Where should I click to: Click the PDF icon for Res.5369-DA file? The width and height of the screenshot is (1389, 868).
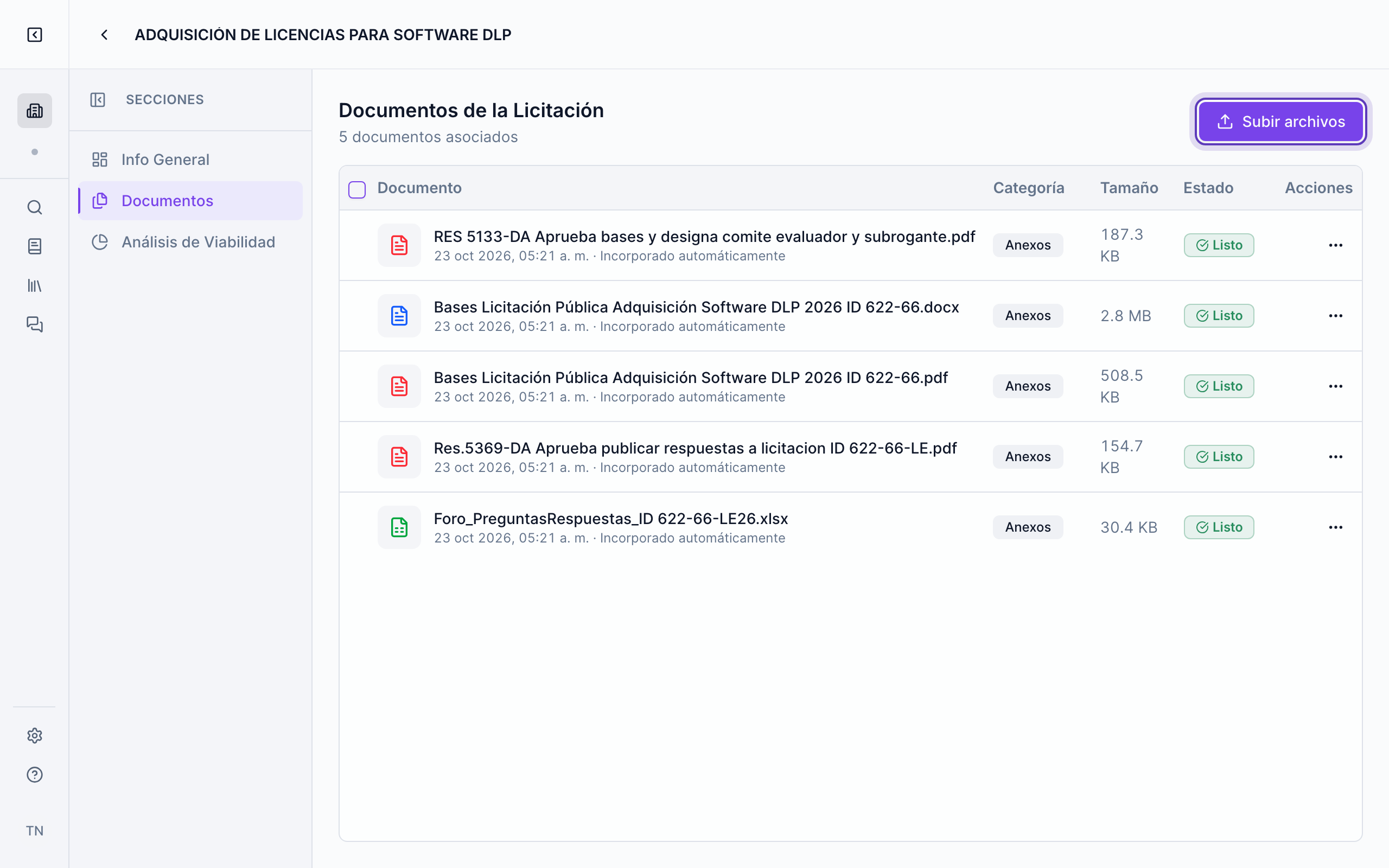click(399, 456)
